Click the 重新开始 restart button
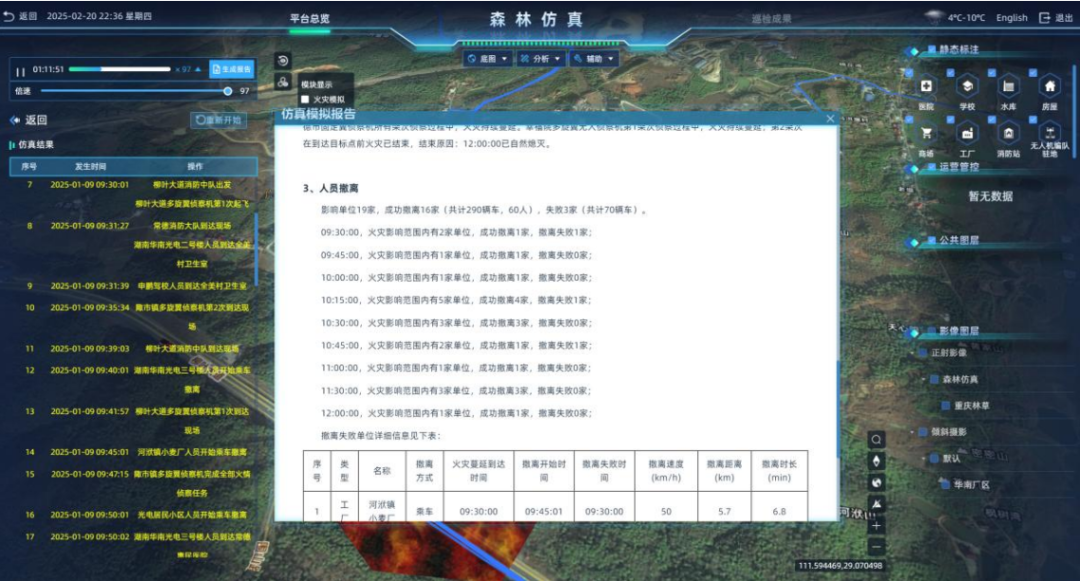 click(219, 120)
